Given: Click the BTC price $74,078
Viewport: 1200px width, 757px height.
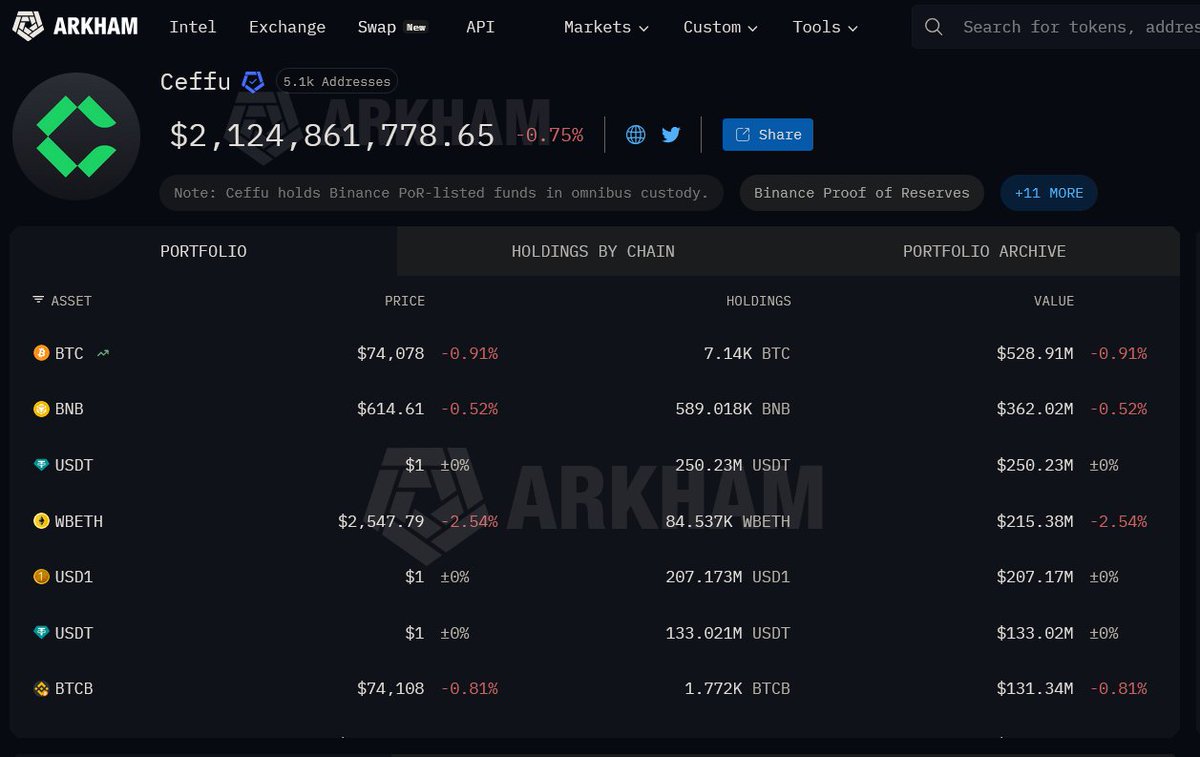Looking at the screenshot, I should coord(390,353).
